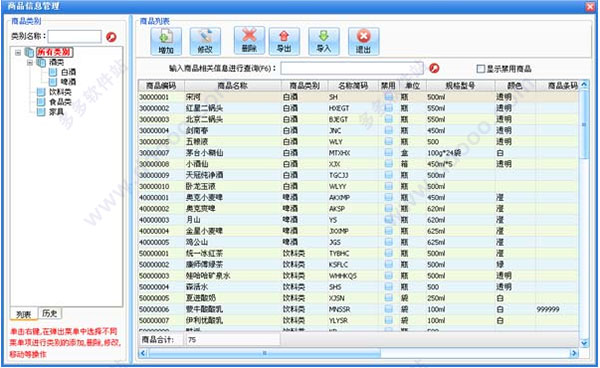This screenshot has height=368, width=600.
Task: Click the 删除 delete product toolbar icon
Action: coord(249,41)
